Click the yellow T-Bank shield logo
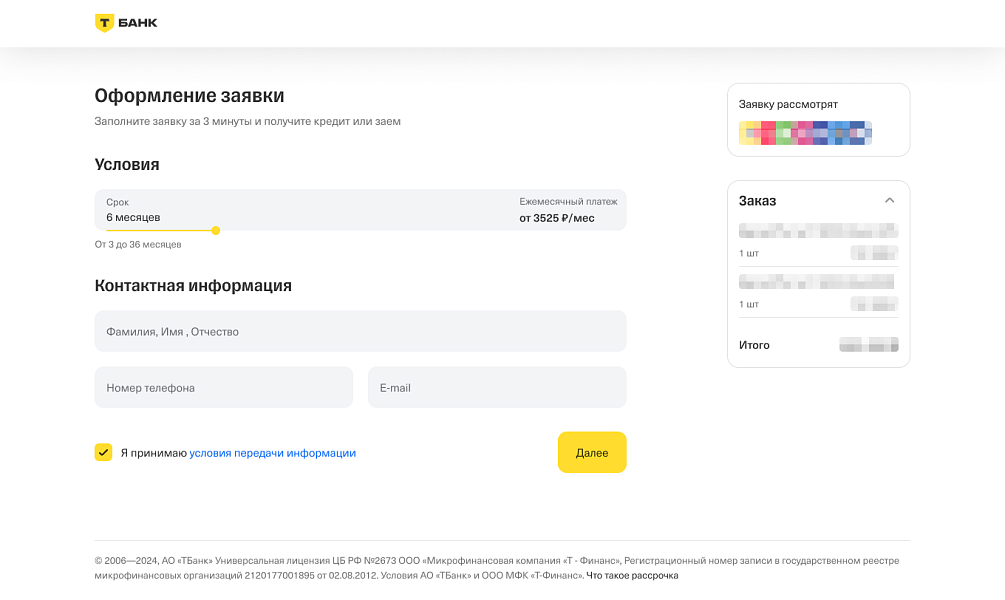The height and width of the screenshot is (600, 1005). pos(104,23)
